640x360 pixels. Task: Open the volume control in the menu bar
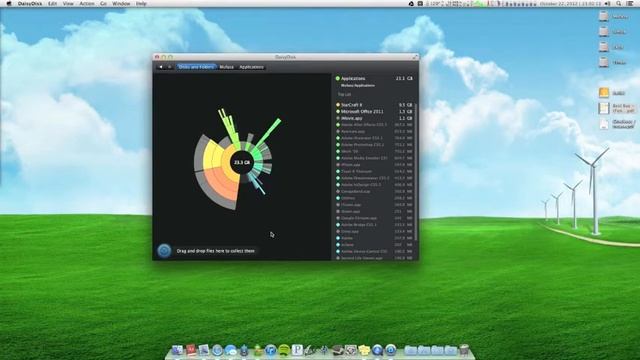pos(607,4)
